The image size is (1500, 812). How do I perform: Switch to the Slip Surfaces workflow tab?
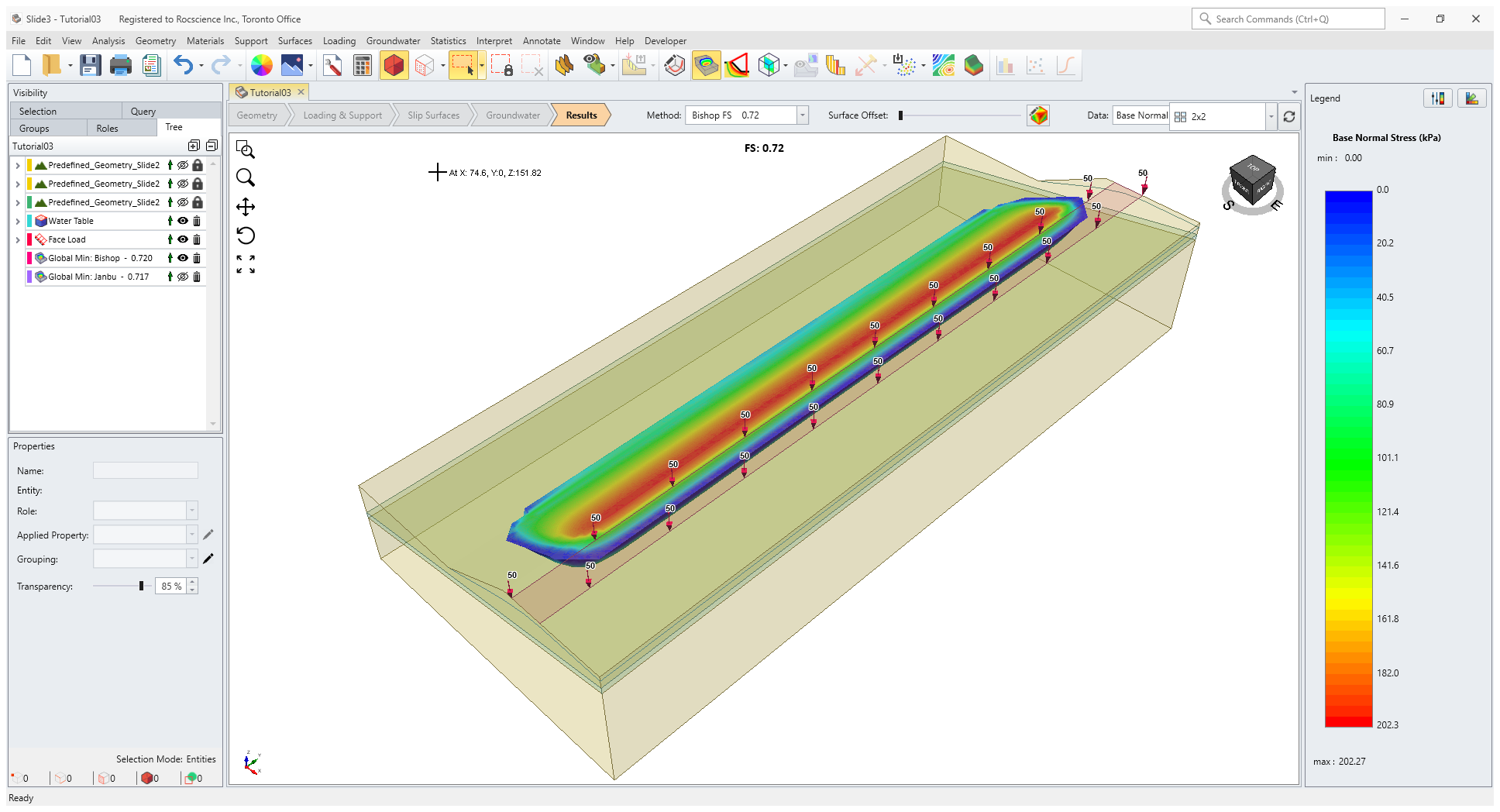(x=433, y=115)
